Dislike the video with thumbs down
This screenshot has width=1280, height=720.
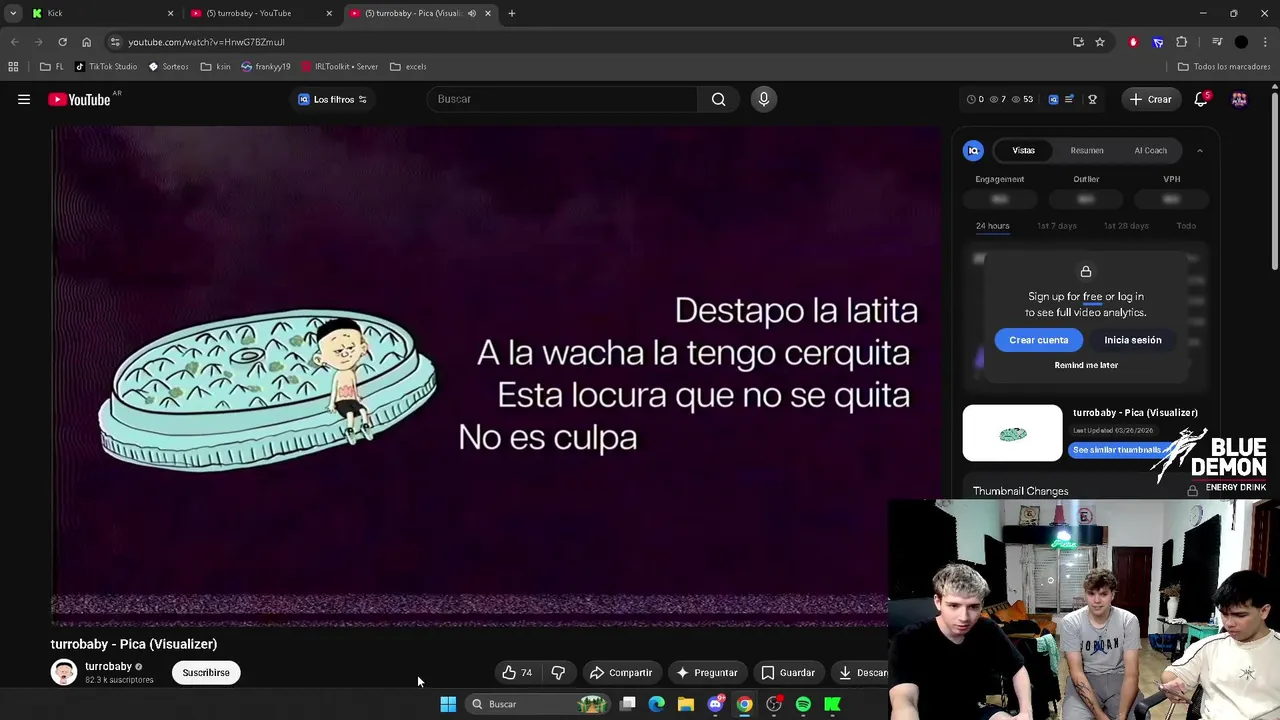(558, 673)
